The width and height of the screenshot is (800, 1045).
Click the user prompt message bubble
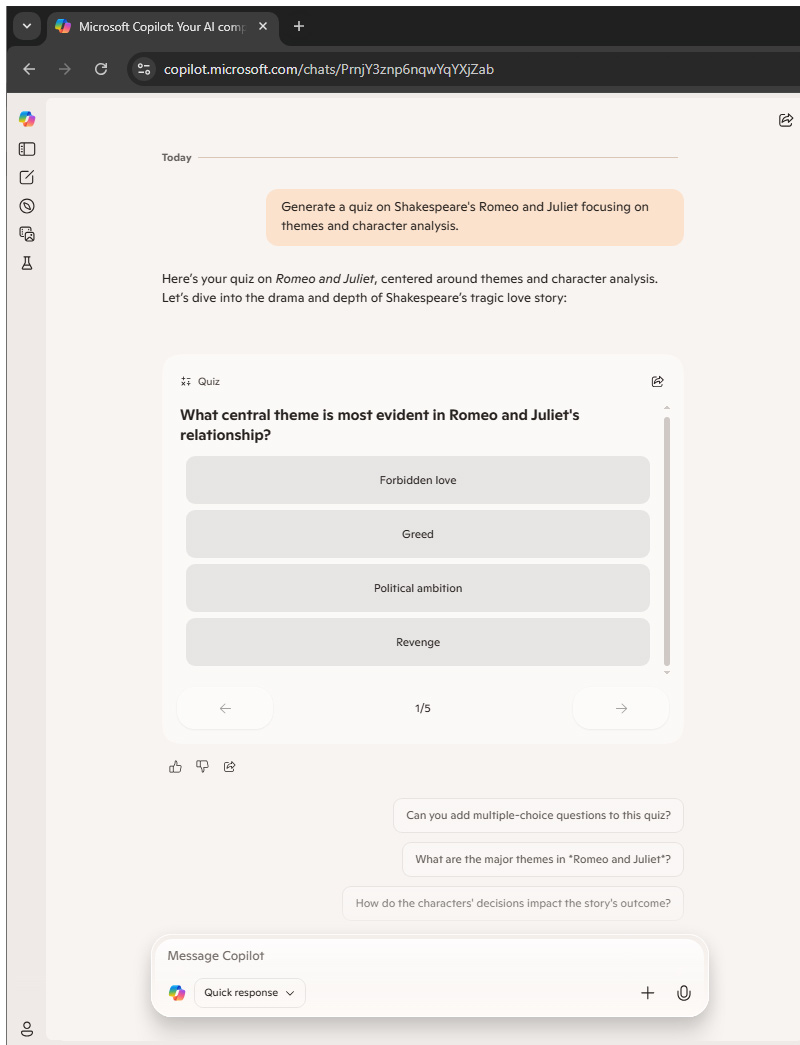tap(475, 217)
